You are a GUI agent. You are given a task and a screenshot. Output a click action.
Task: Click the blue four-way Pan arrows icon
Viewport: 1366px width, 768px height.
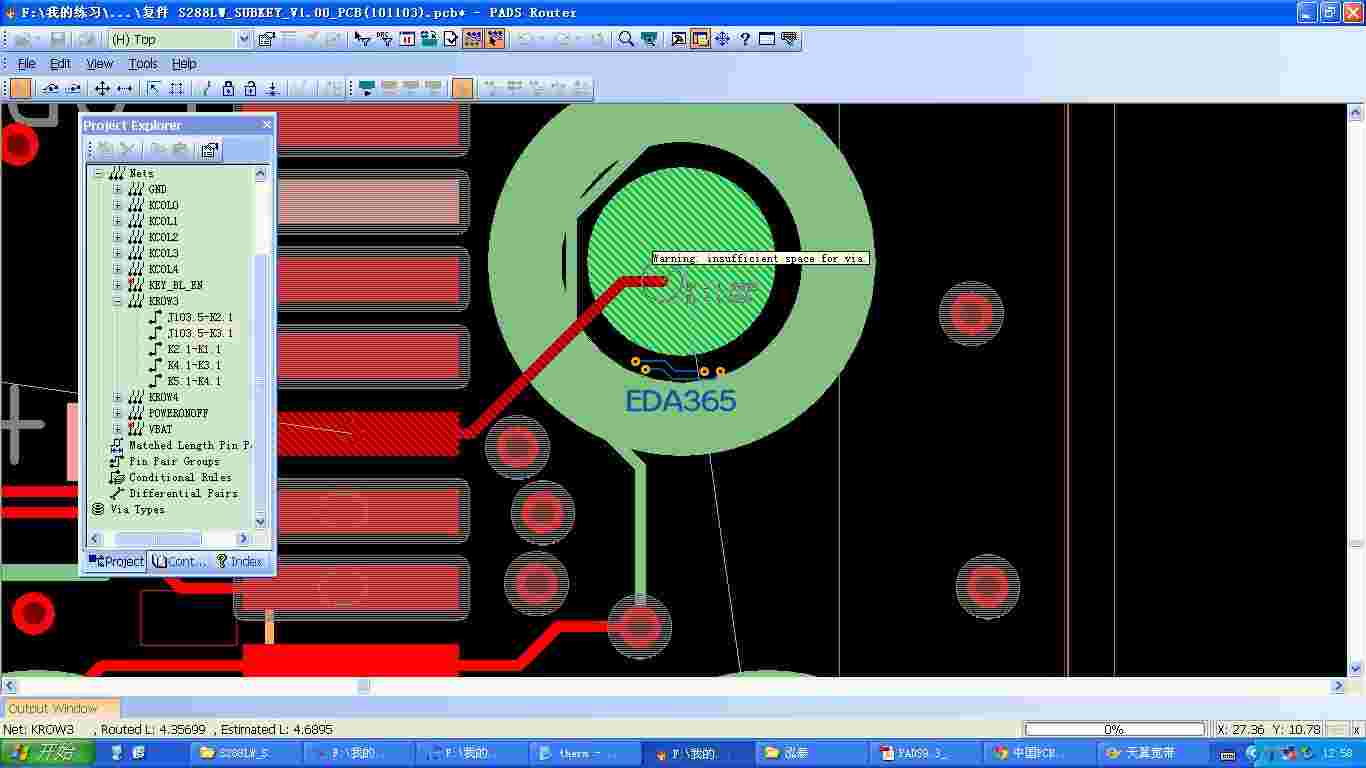tap(722, 39)
